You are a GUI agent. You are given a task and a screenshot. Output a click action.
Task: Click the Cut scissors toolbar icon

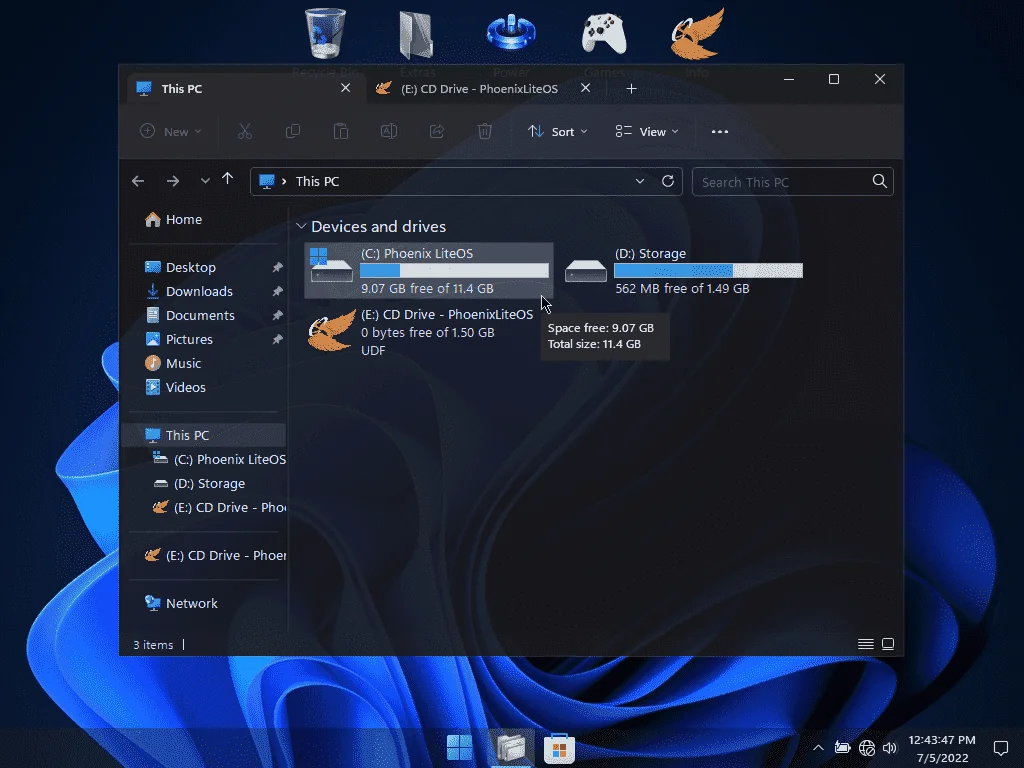245,131
